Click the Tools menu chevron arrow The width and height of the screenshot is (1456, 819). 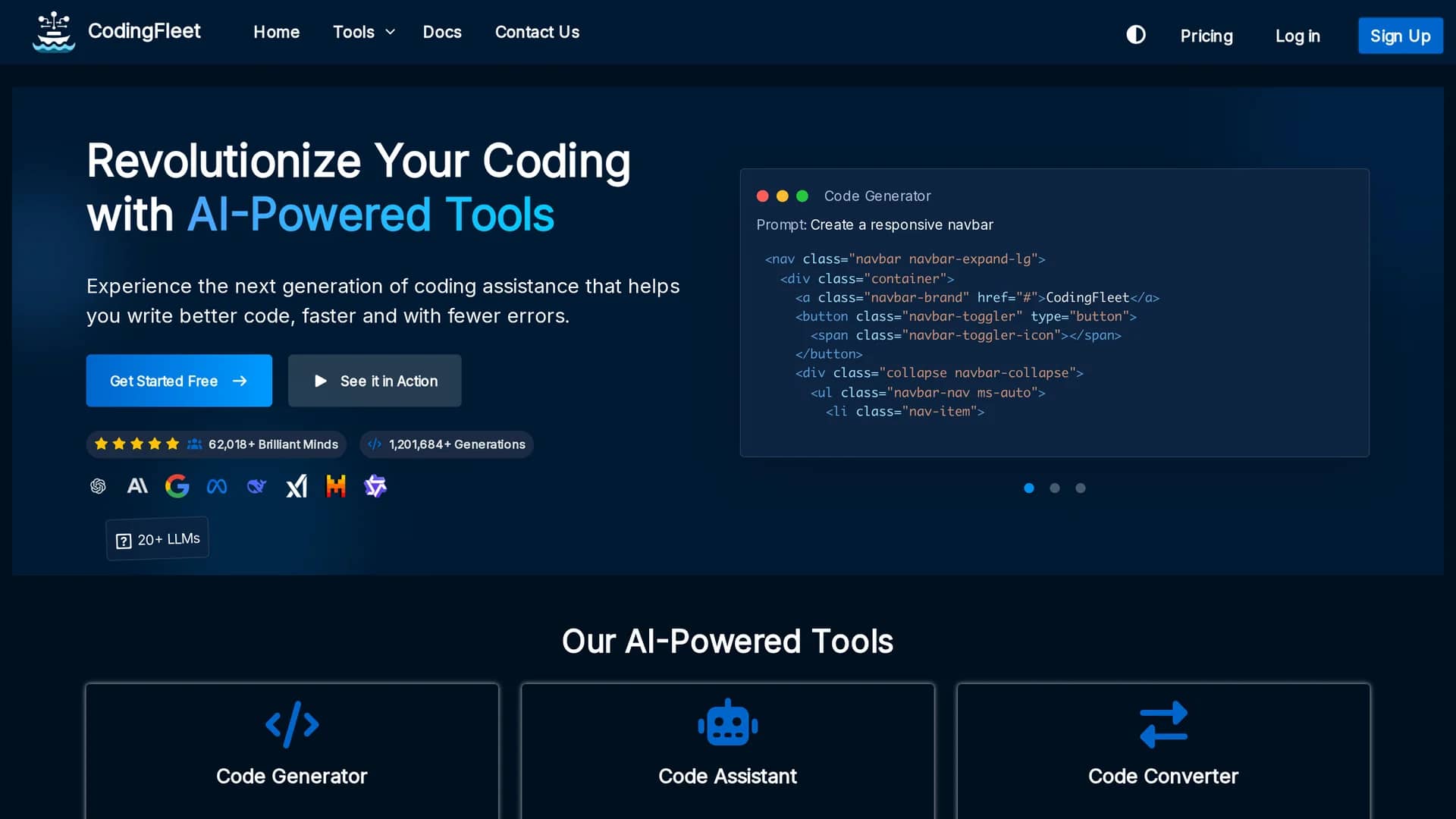click(391, 32)
